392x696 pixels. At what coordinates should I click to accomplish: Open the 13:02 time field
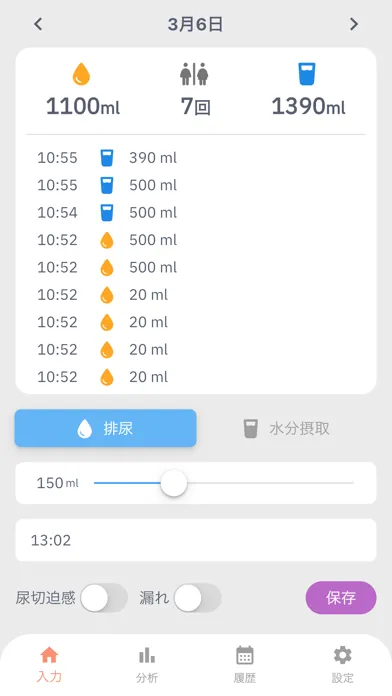pos(196,540)
